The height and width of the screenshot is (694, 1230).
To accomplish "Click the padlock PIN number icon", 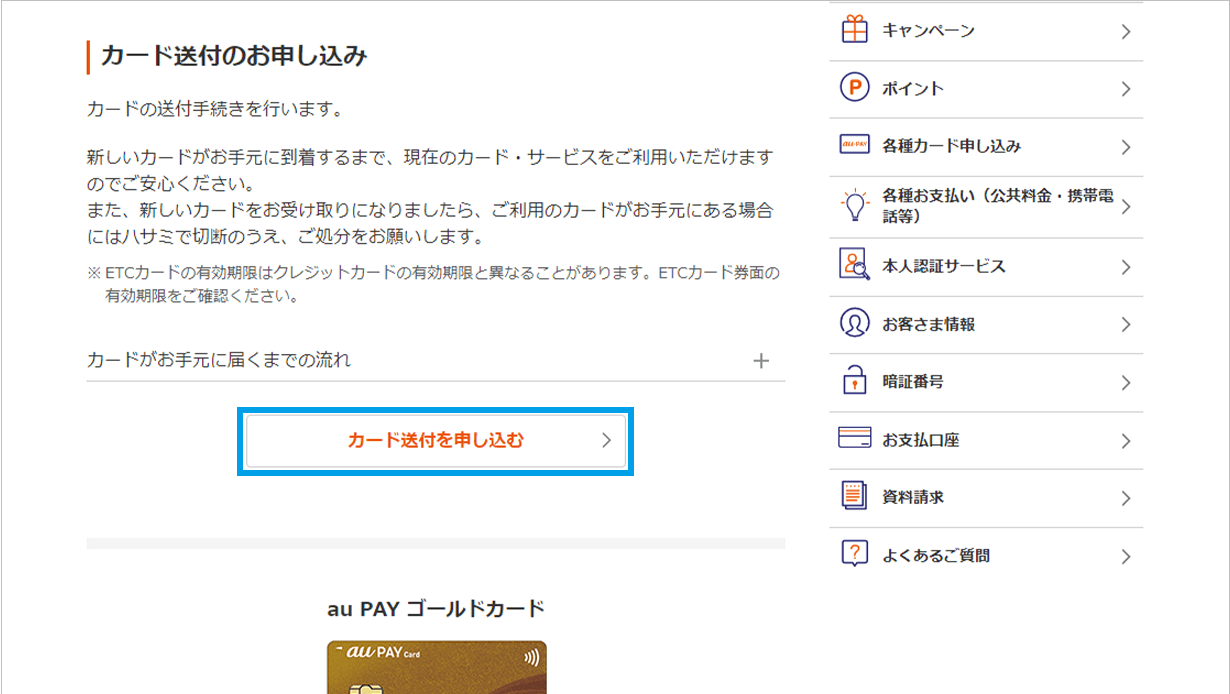I will (x=854, y=382).
